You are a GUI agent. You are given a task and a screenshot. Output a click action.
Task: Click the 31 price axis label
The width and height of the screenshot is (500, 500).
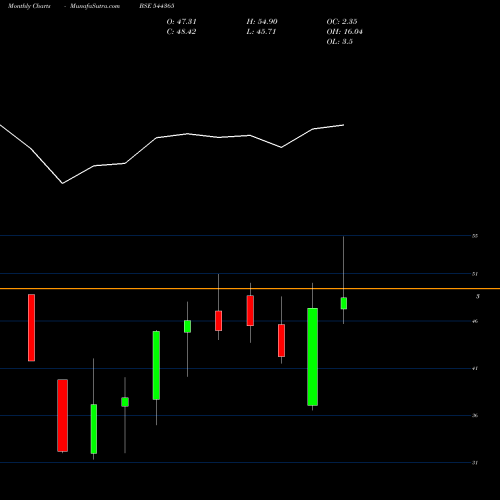pyautogui.click(x=475, y=463)
